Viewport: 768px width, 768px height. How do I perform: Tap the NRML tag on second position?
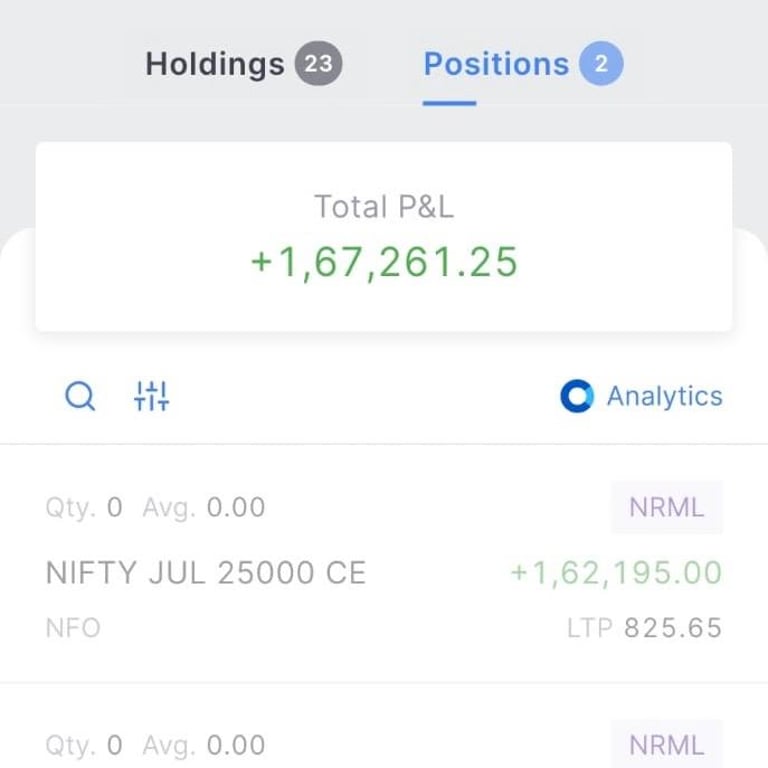click(667, 744)
